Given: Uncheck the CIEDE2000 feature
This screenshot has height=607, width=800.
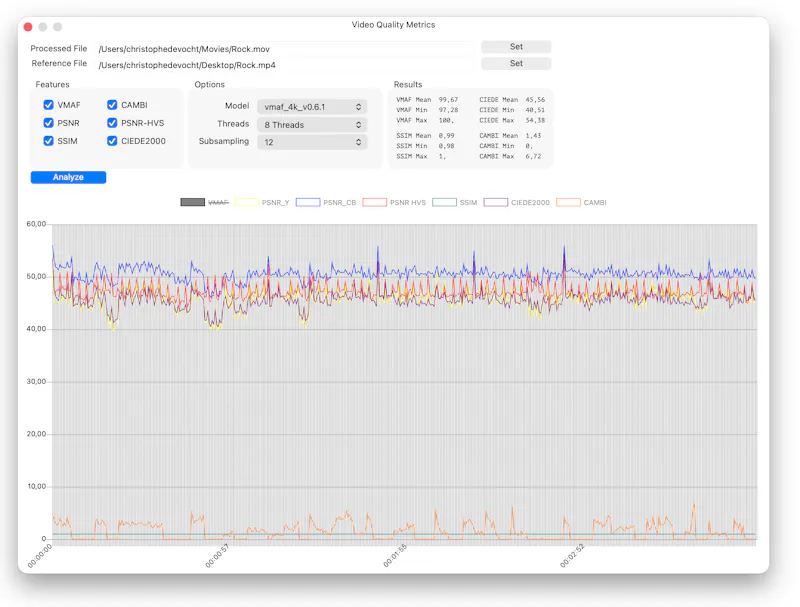Looking at the screenshot, I should 112,141.
